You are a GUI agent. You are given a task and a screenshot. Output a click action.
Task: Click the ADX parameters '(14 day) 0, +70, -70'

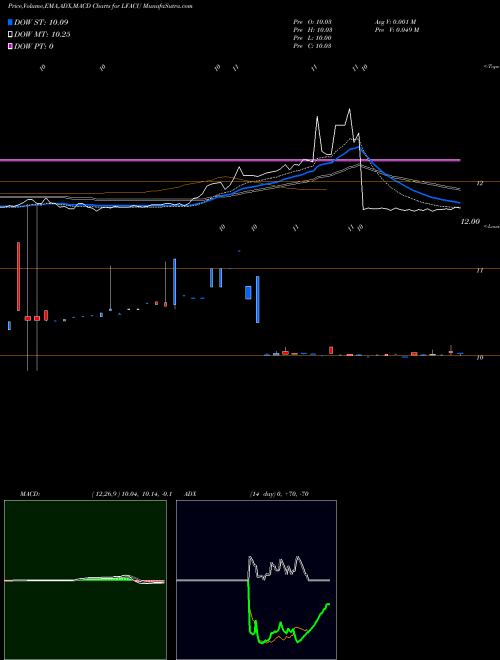[x=279, y=494]
